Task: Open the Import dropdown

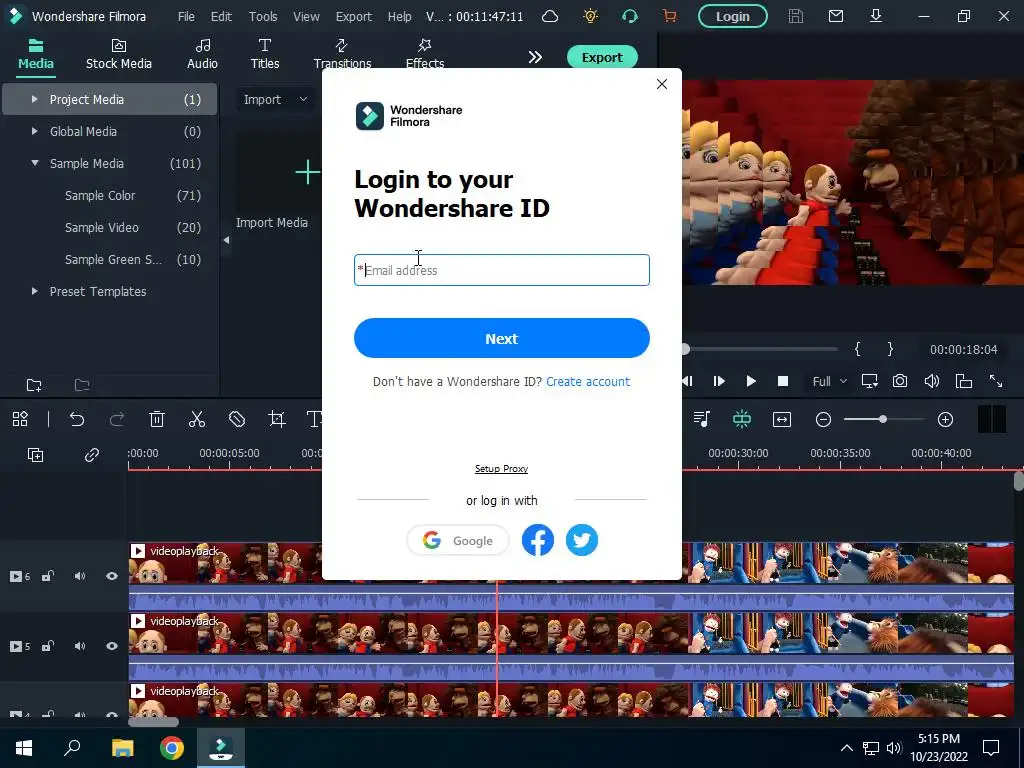Action: click(274, 99)
